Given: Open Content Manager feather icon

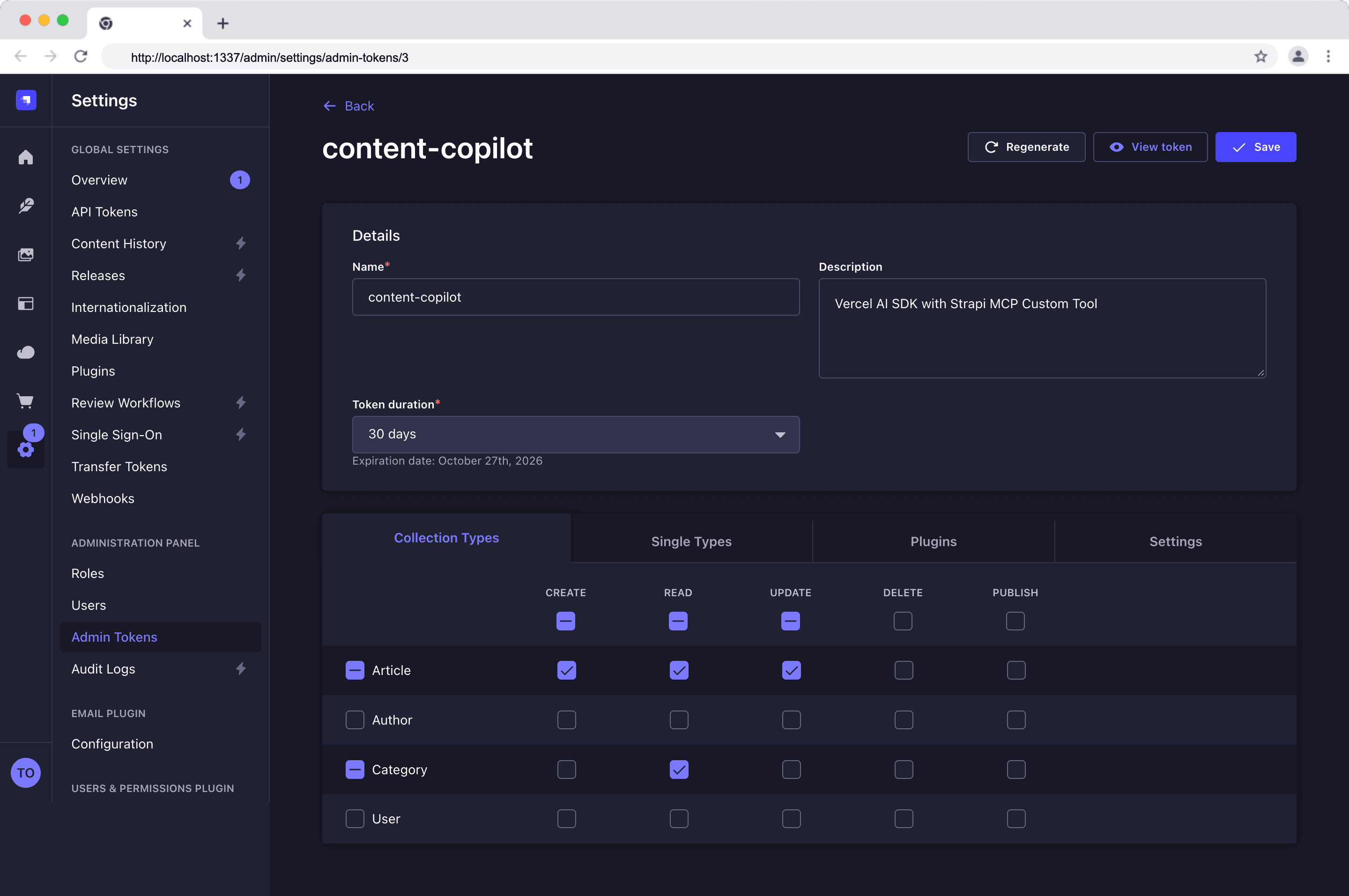Looking at the screenshot, I should (26, 206).
